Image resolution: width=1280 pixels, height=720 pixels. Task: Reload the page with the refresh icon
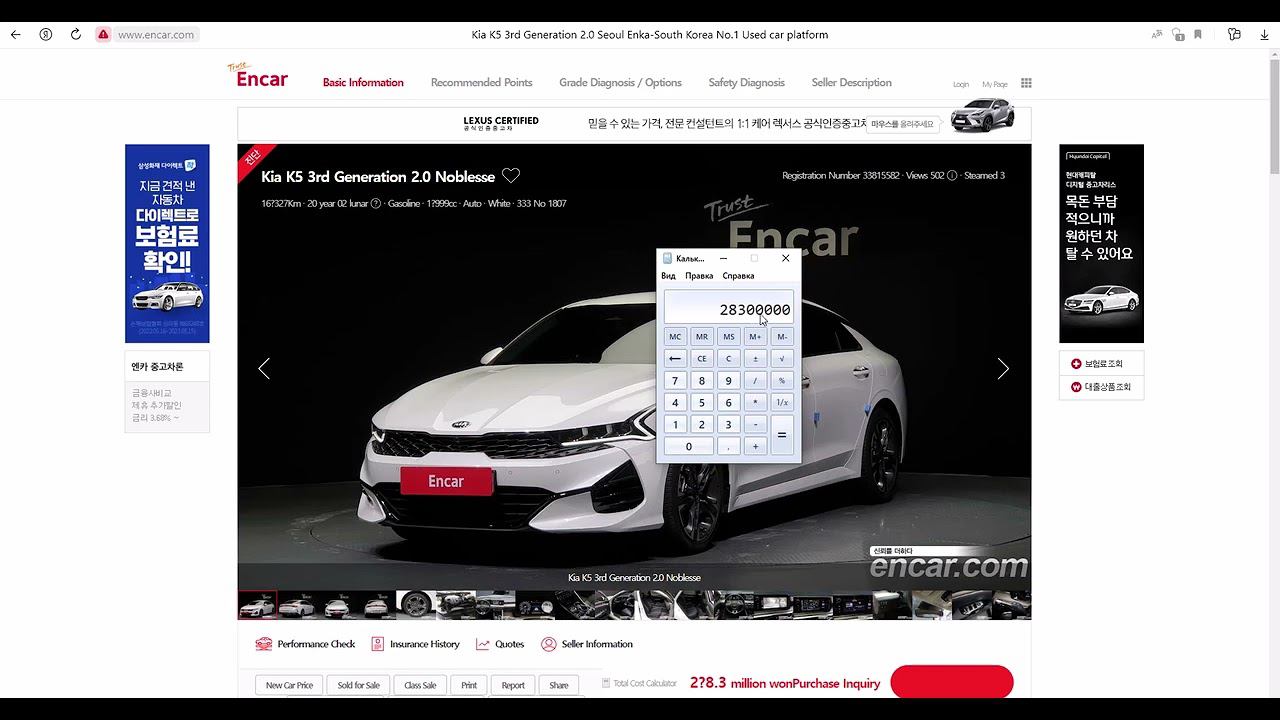(75, 34)
